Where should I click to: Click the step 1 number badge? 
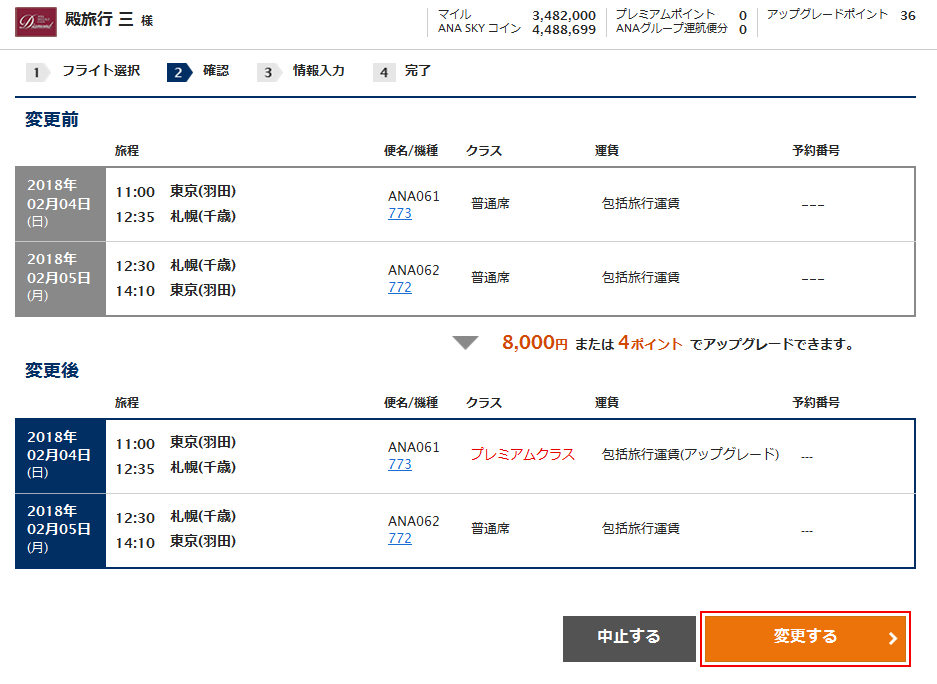37,72
